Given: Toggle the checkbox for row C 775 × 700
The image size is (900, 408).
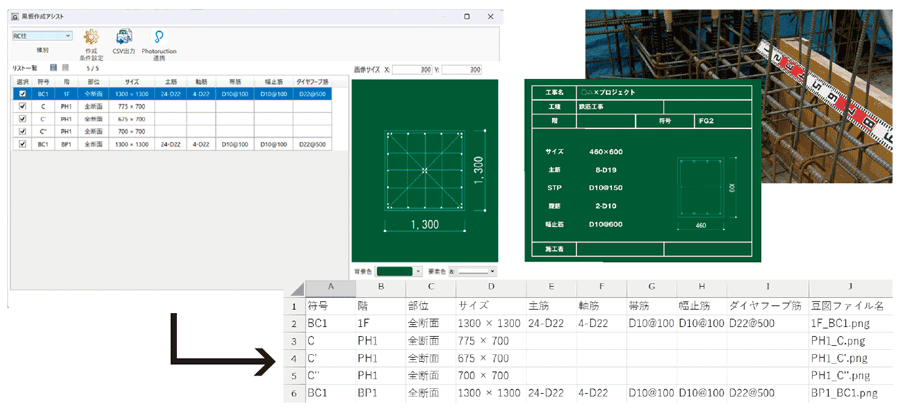Looking at the screenshot, I should click(22, 106).
